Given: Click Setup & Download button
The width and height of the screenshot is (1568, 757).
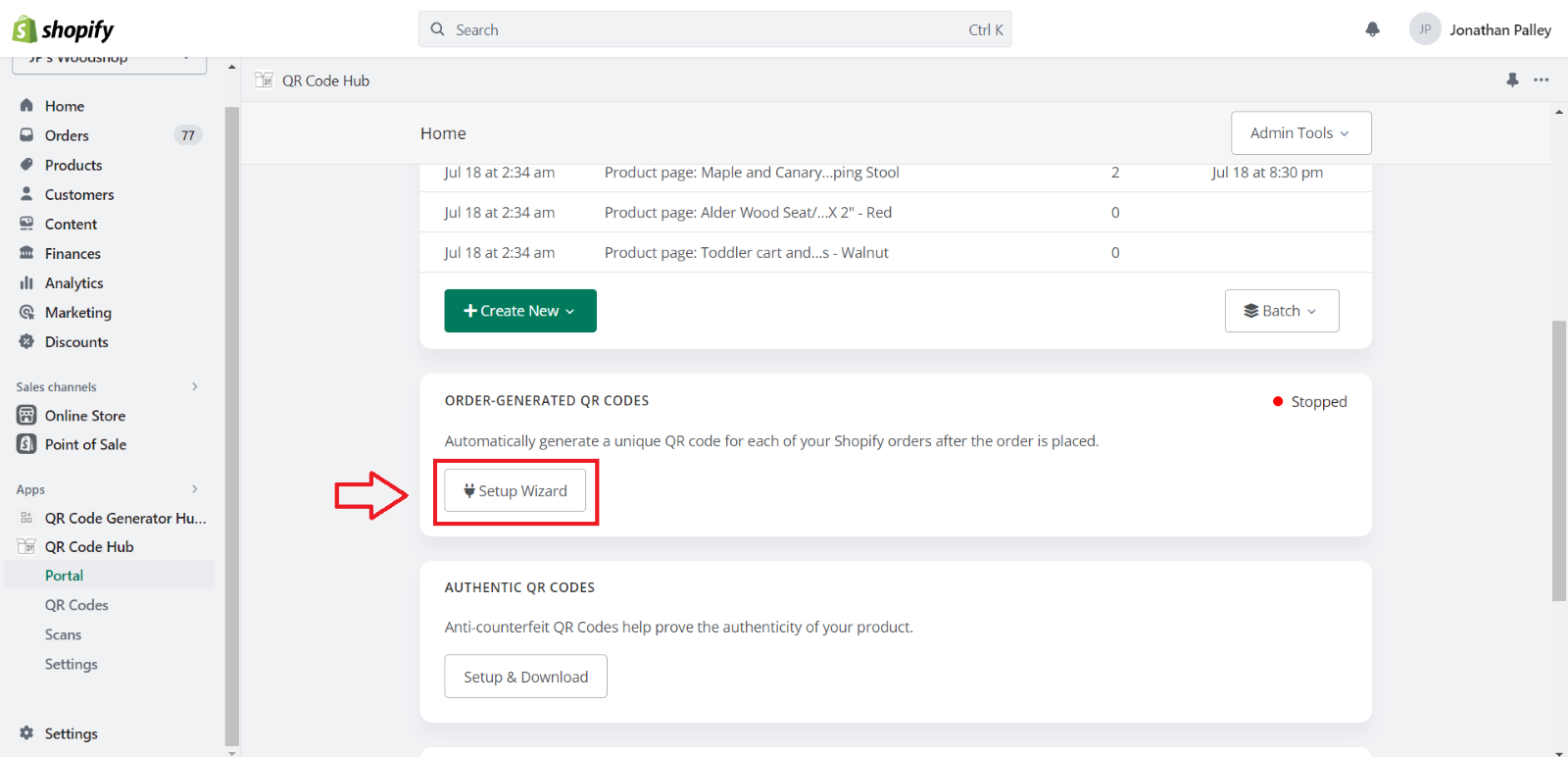Looking at the screenshot, I should 526,677.
